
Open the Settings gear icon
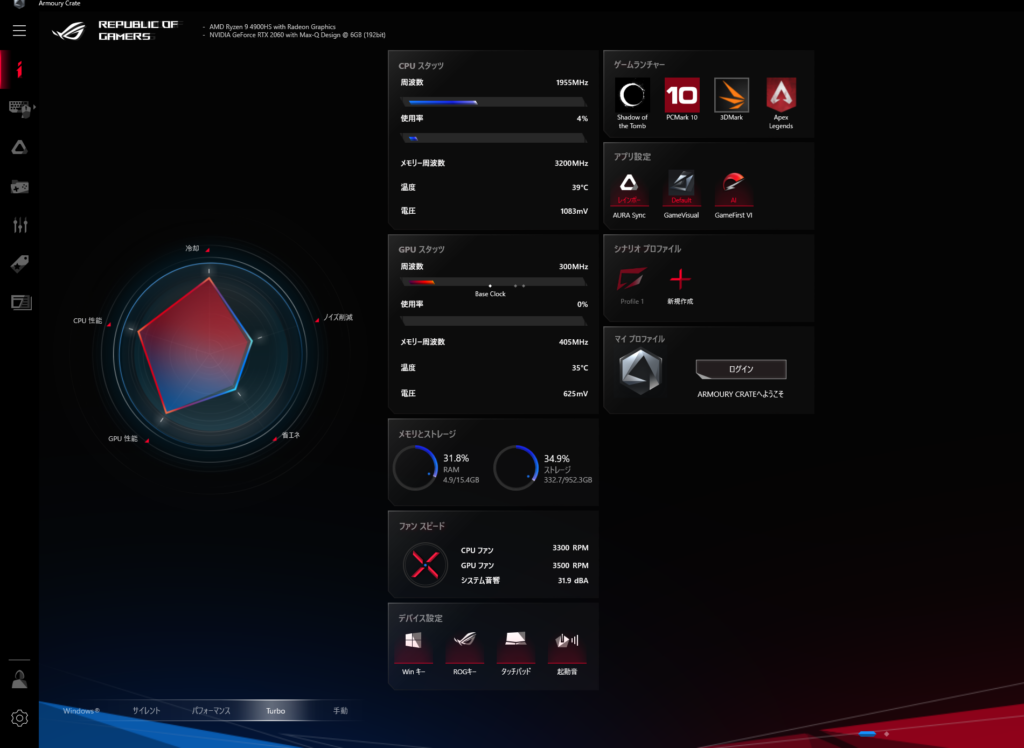[20, 718]
